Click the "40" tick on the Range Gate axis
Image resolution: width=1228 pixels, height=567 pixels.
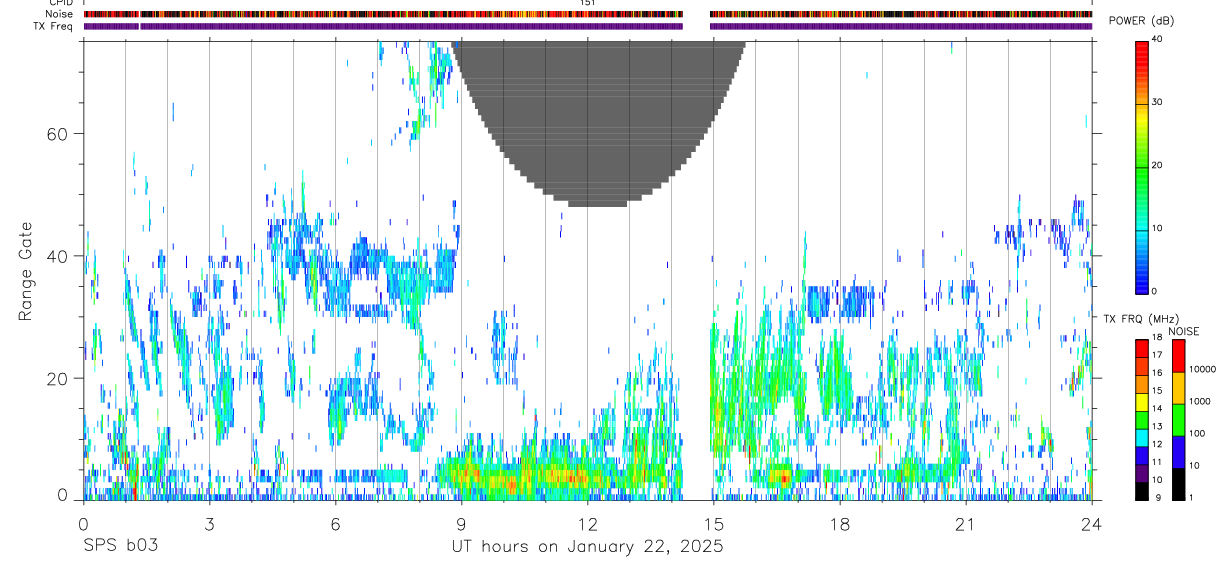point(59,256)
